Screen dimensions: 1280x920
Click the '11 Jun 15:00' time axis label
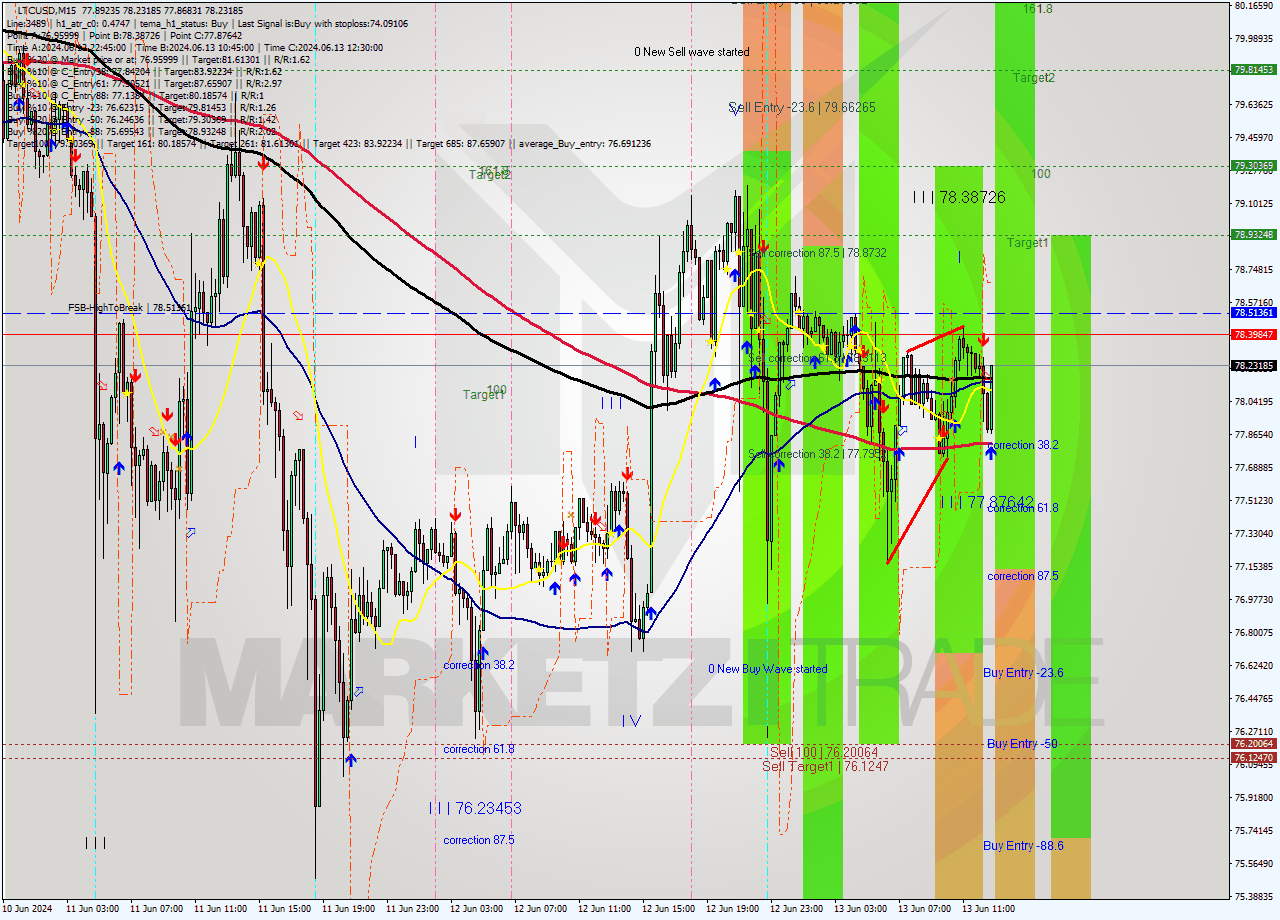point(284,909)
